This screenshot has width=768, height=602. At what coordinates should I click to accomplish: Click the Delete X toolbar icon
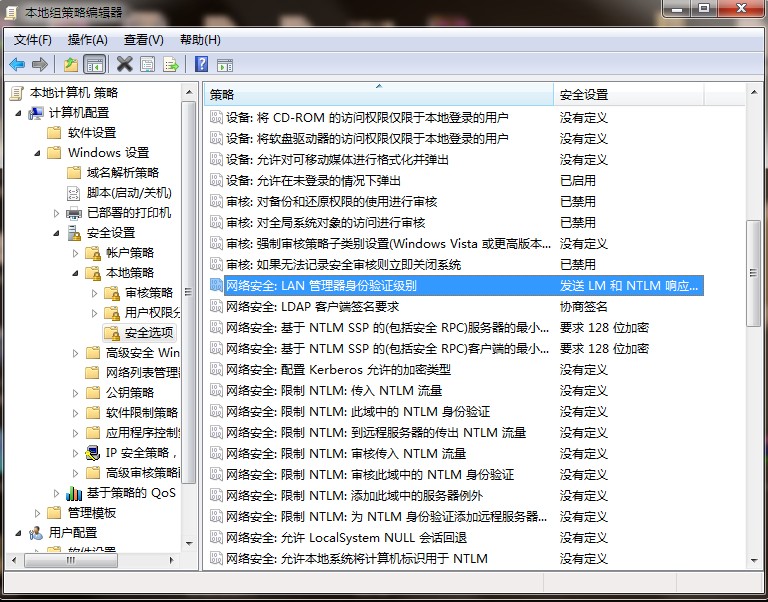click(124, 64)
